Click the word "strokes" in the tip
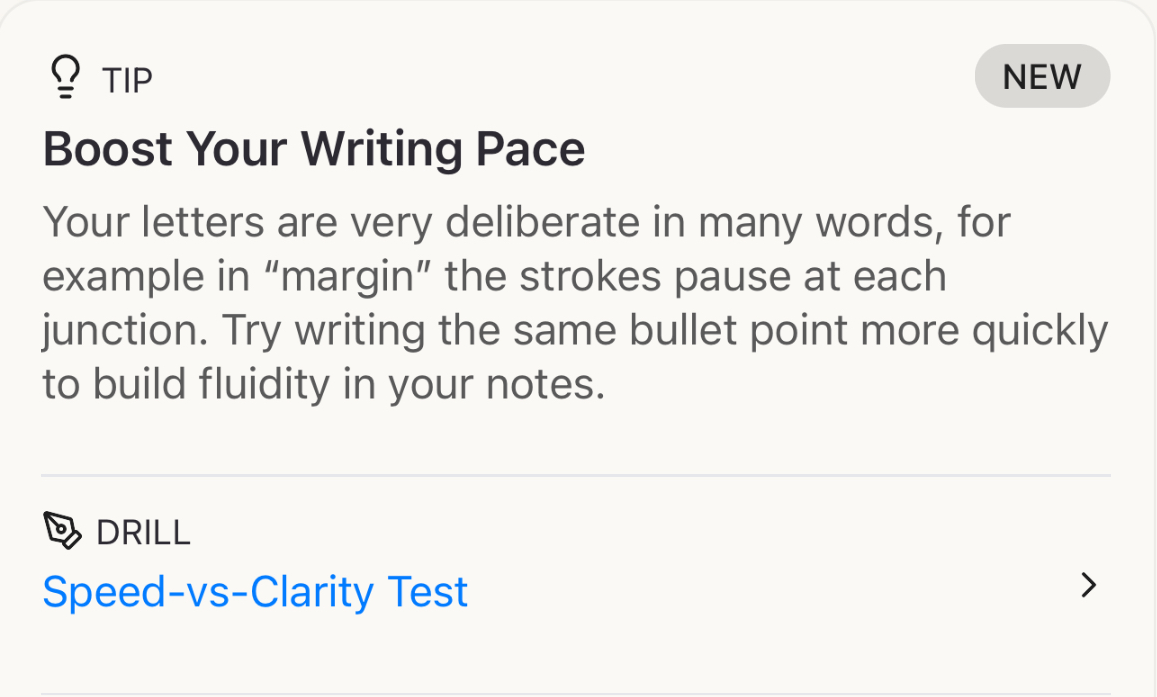The height and width of the screenshot is (697, 1157). point(574,277)
